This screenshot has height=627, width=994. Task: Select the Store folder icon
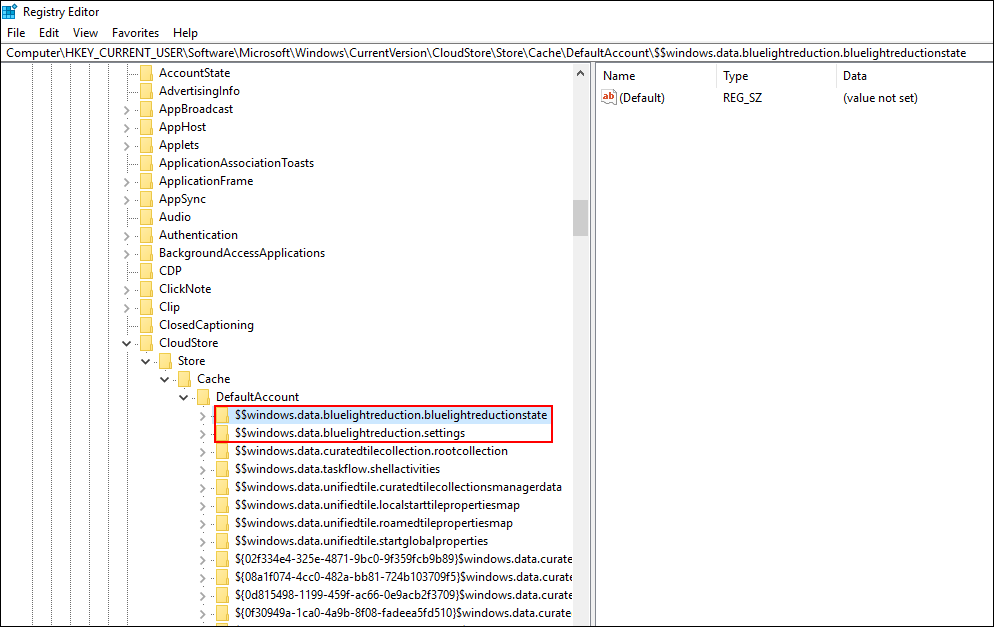click(x=165, y=361)
